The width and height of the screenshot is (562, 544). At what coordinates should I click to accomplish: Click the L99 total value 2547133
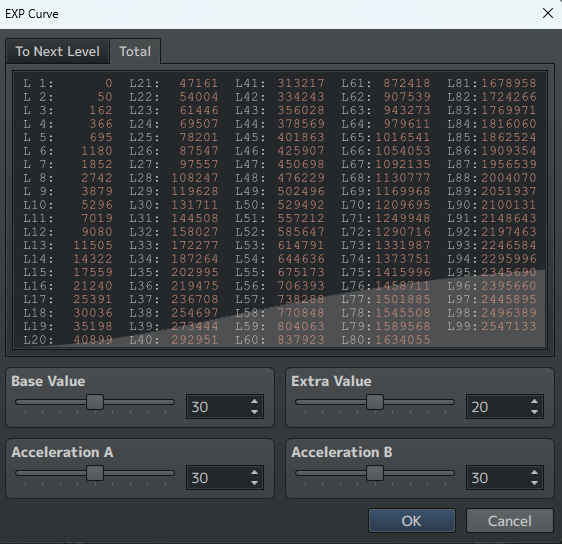tap(509, 326)
